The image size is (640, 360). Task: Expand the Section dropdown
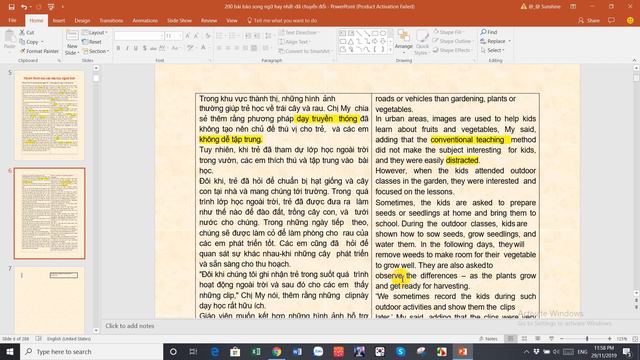point(96,51)
